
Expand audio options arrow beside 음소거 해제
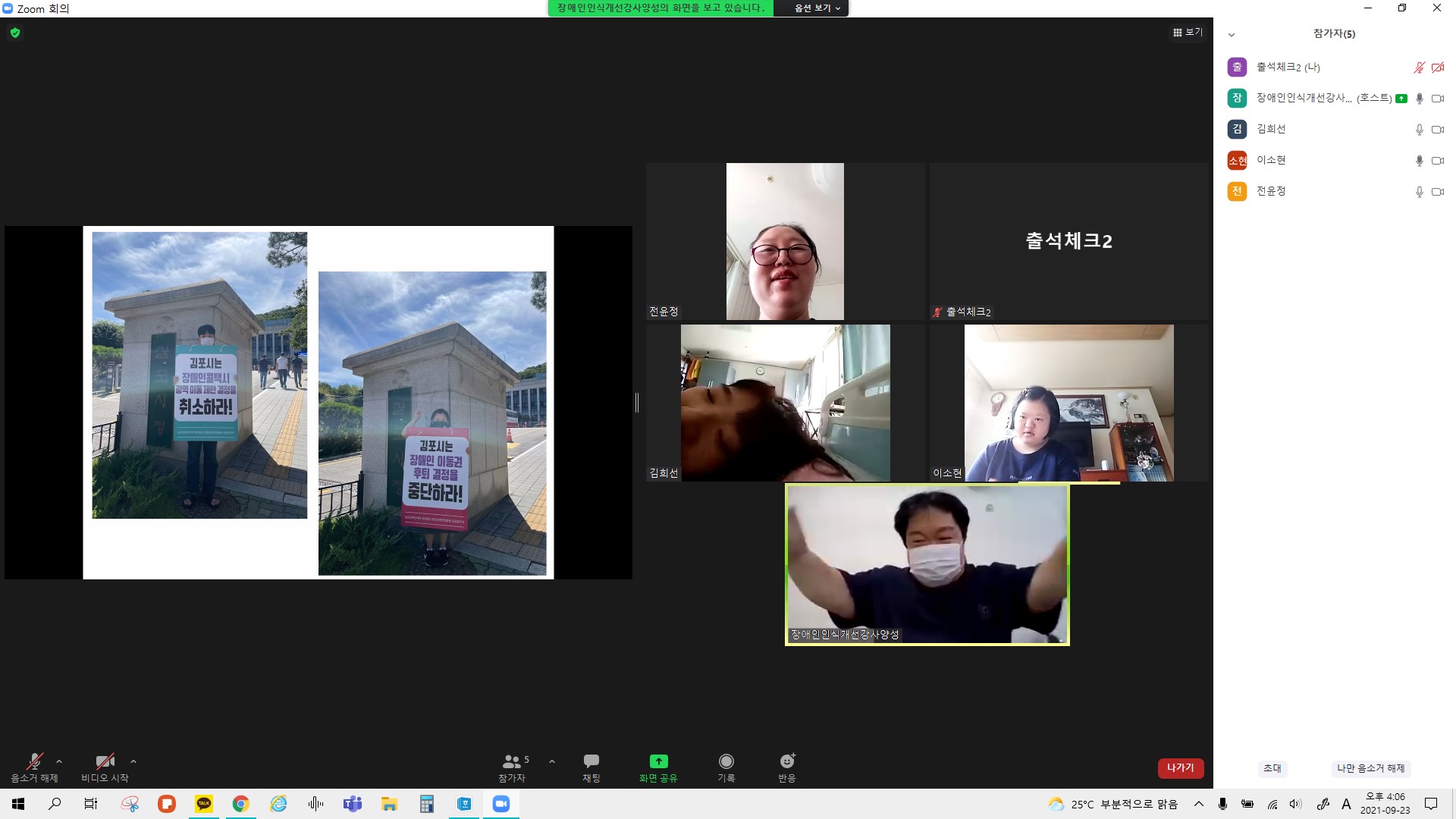click(x=59, y=761)
